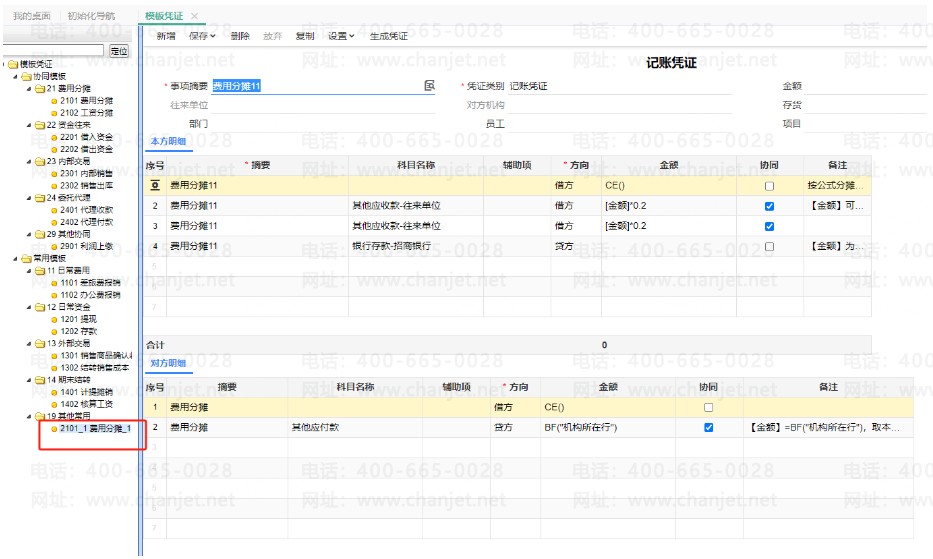Click the 凭证类别 field

point(619,86)
